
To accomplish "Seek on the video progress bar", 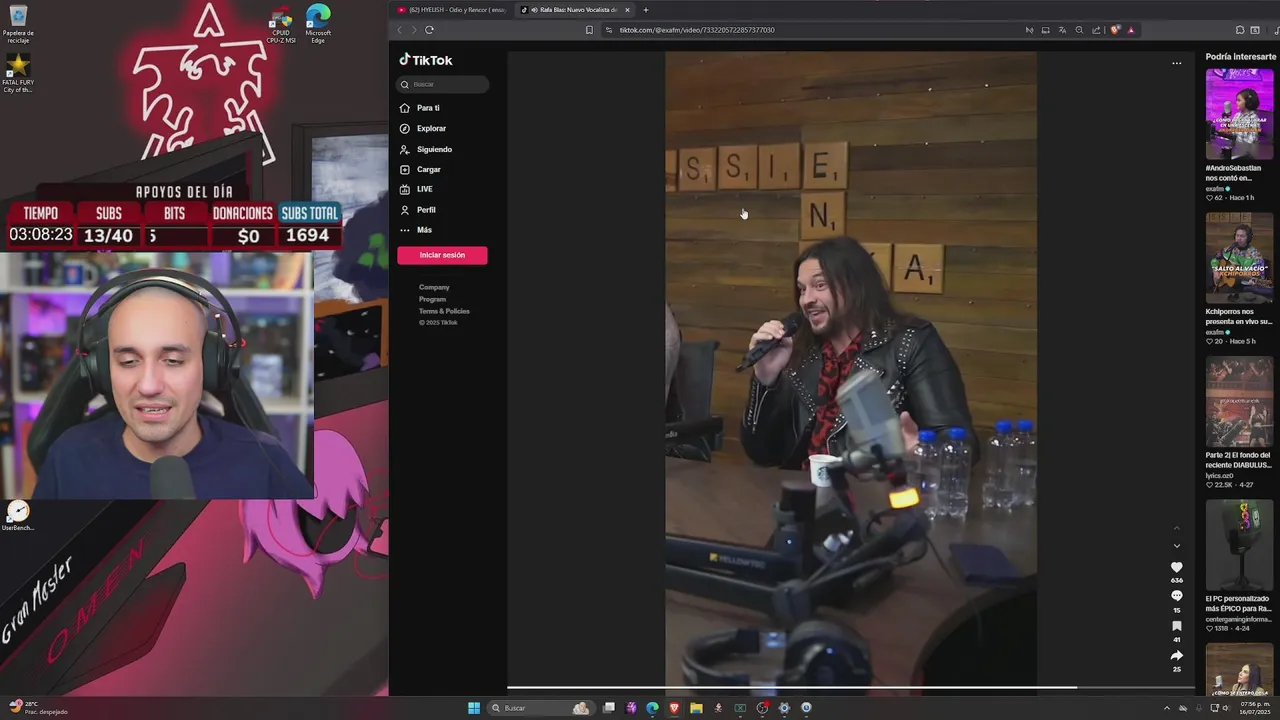I will click(850, 688).
